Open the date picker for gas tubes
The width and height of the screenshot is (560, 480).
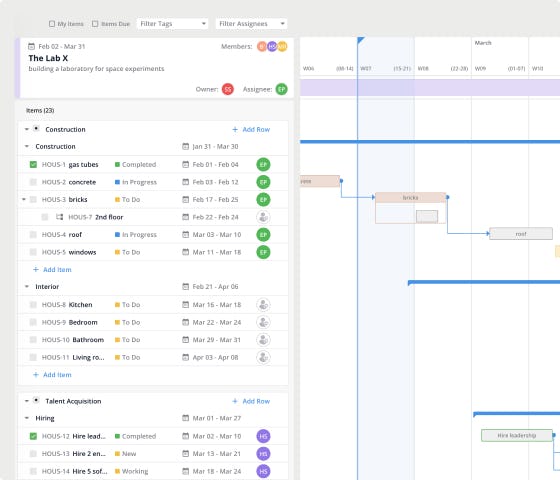(185, 165)
